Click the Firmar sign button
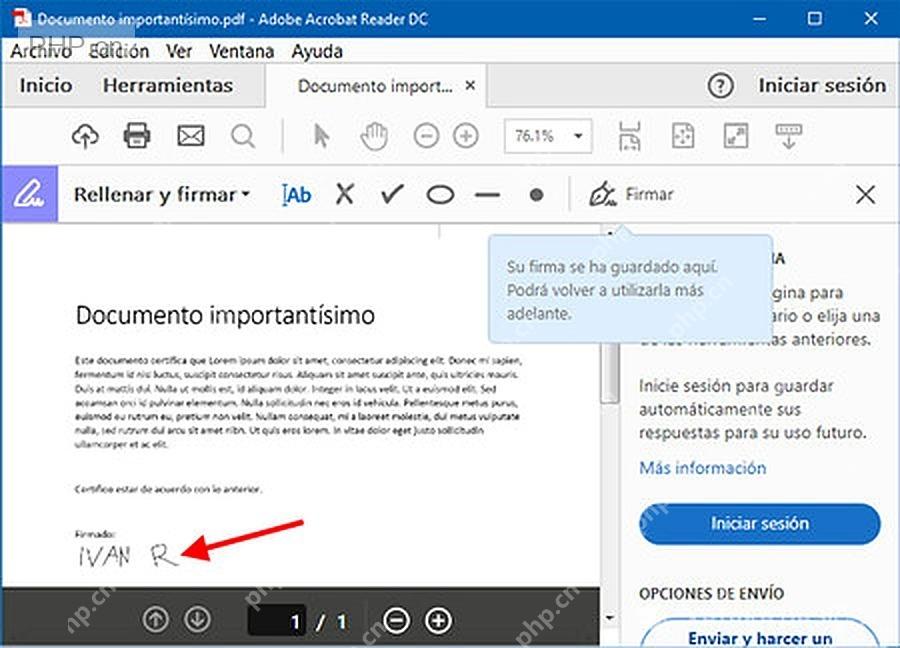Image resolution: width=900 pixels, height=648 pixels. tap(631, 194)
